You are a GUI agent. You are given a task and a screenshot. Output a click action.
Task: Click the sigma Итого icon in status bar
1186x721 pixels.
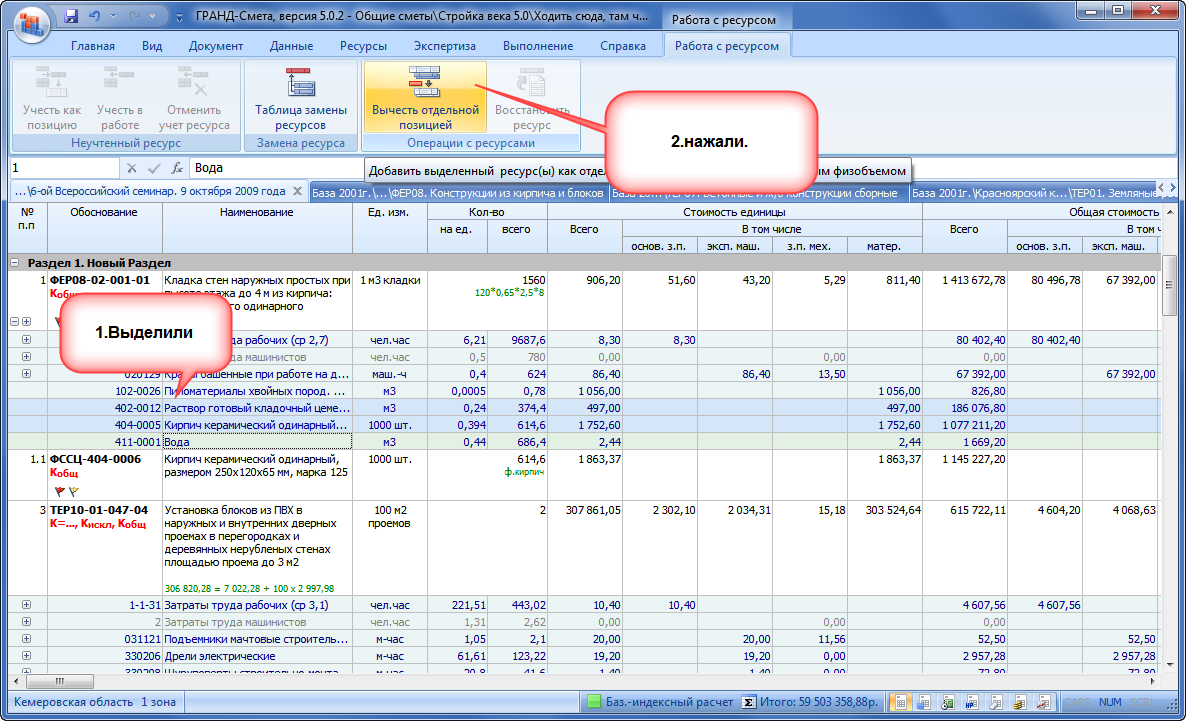coord(748,702)
